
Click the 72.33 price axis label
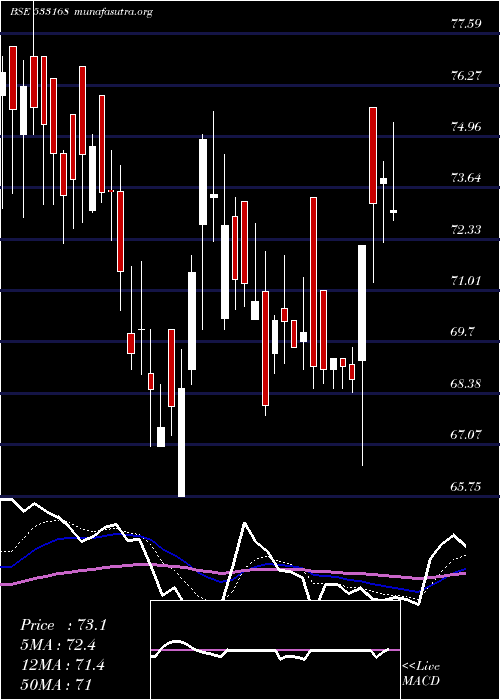tap(467, 230)
